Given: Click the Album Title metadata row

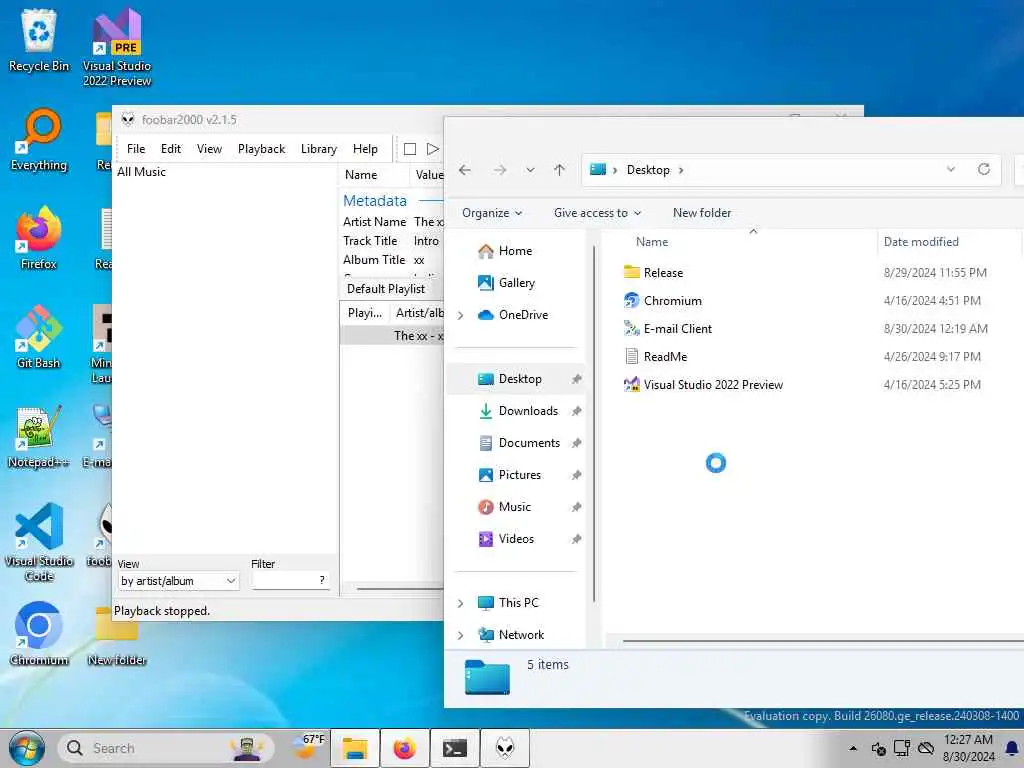Looking at the screenshot, I should [x=393, y=260].
